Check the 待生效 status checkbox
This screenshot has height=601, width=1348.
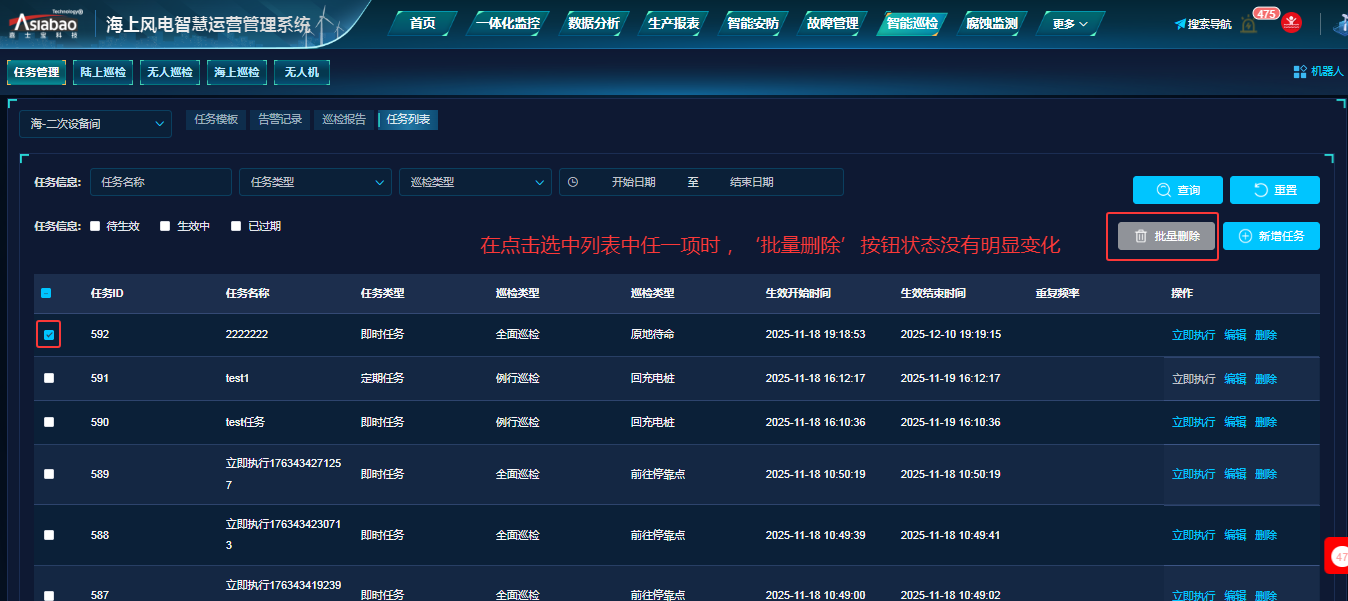coord(95,226)
